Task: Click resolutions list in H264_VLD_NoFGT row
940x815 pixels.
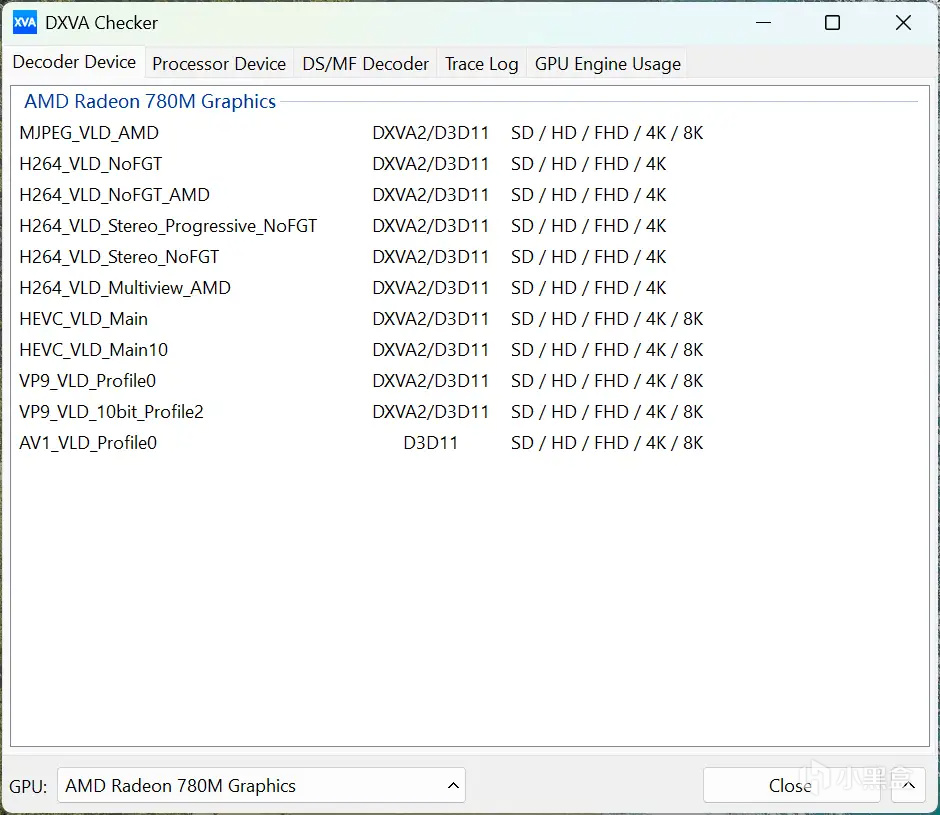Action: 588,164
